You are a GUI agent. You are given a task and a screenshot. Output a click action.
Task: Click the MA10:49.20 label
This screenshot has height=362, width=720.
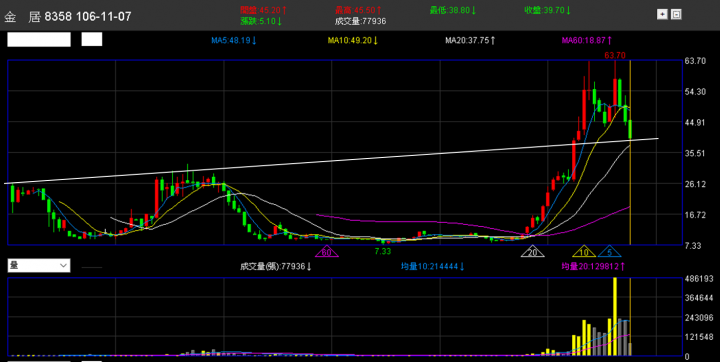(353, 40)
